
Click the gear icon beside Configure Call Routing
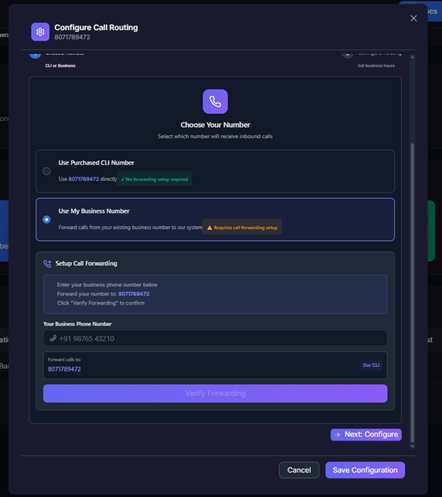pos(40,32)
